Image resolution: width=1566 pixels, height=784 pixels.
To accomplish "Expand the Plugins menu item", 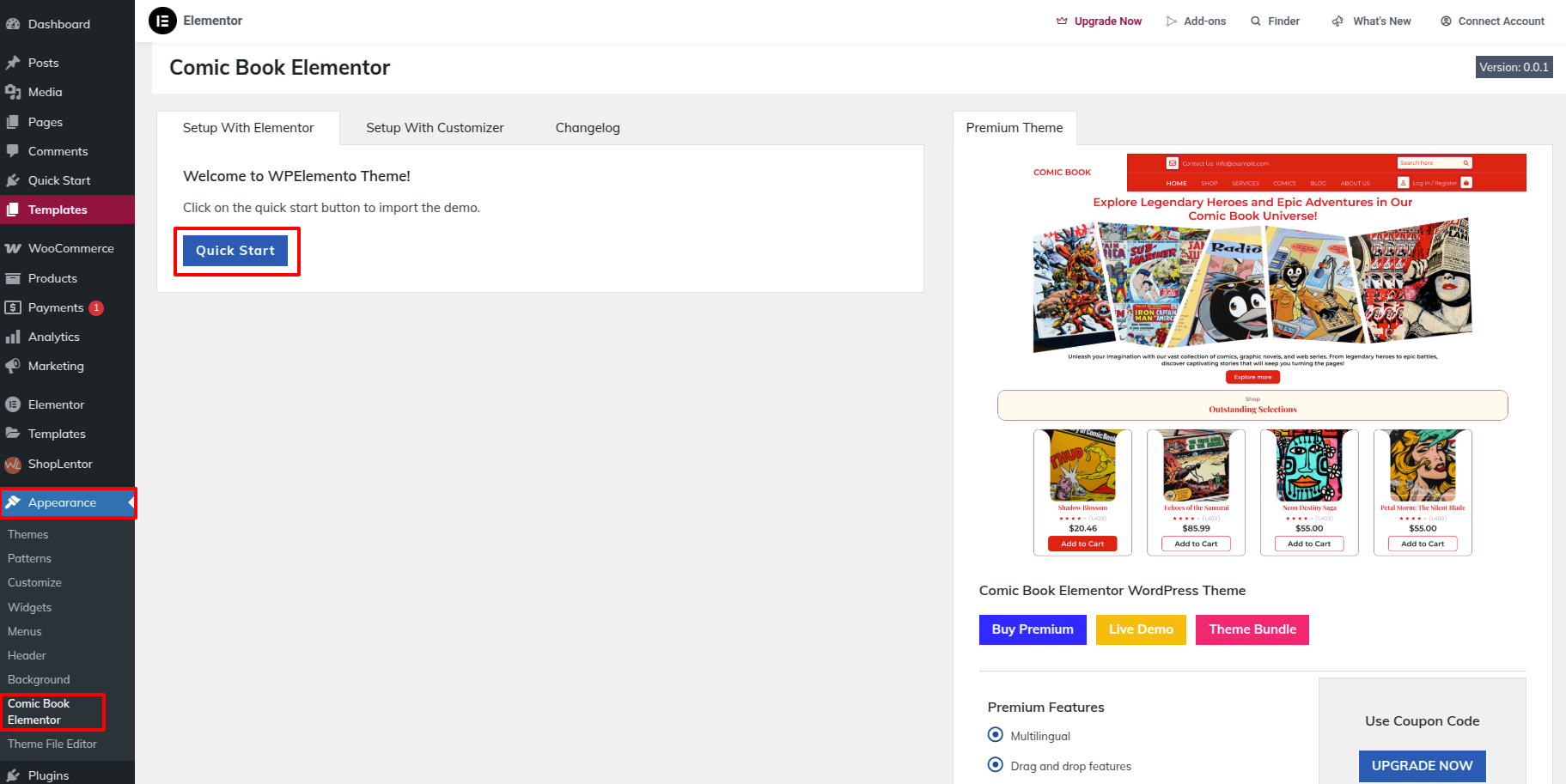I will [48, 775].
